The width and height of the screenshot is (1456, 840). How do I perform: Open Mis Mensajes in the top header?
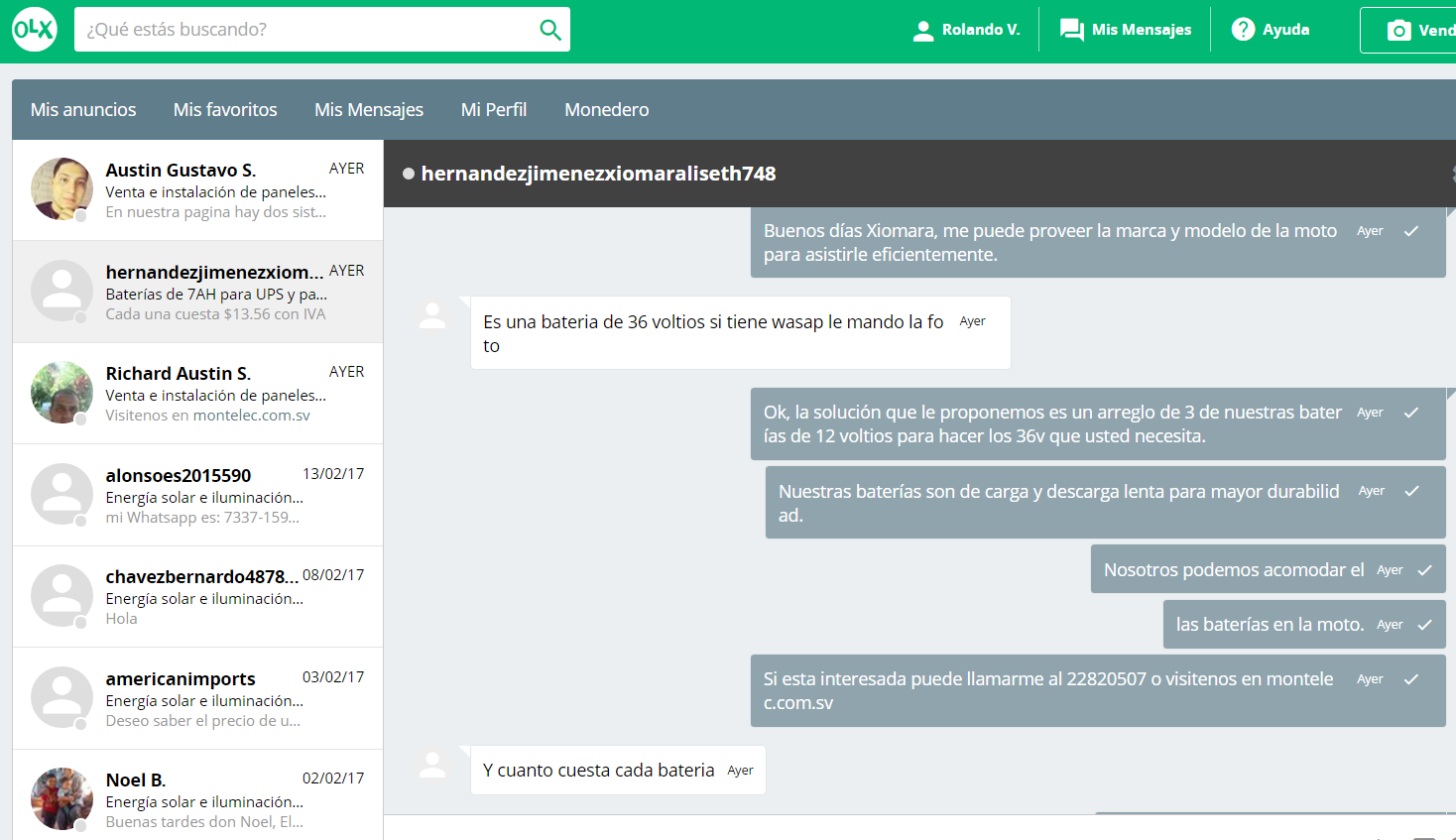coord(1126,30)
